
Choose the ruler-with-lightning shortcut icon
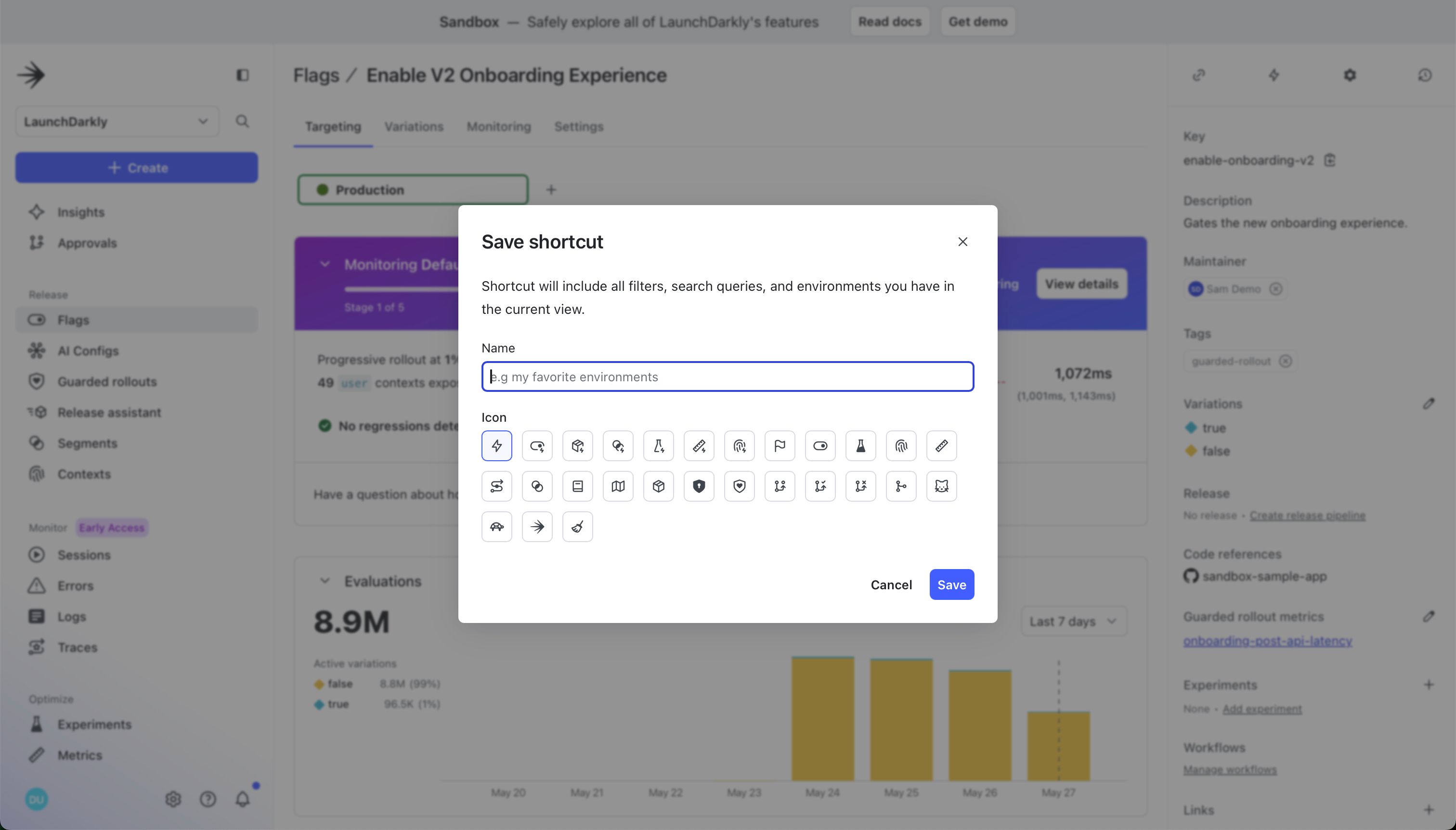[699, 446]
